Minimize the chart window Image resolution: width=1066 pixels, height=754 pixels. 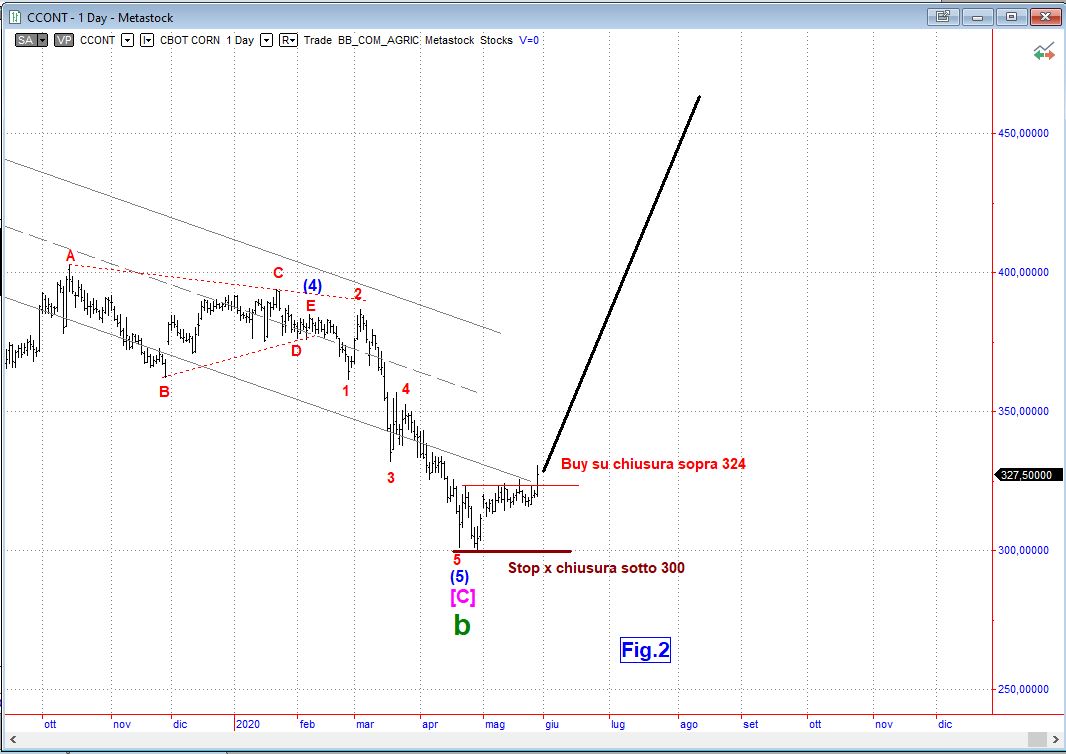click(x=978, y=17)
